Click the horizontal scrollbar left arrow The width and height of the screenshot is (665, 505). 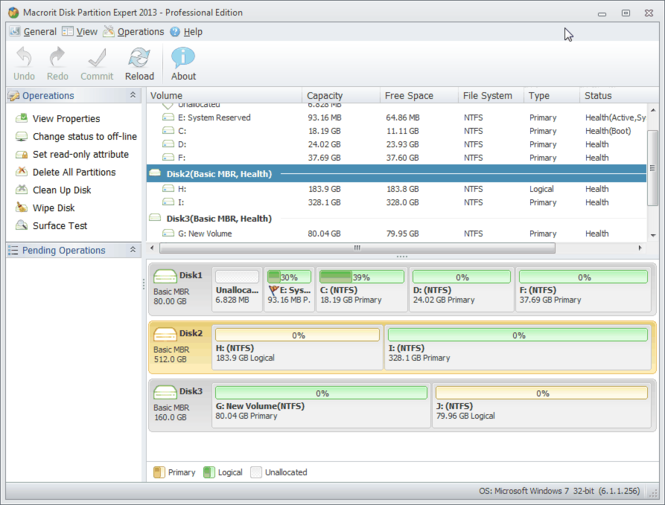point(152,248)
